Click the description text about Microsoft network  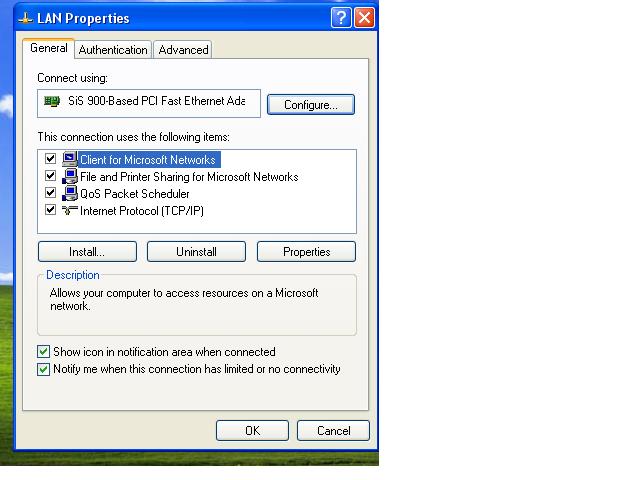pos(184,299)
